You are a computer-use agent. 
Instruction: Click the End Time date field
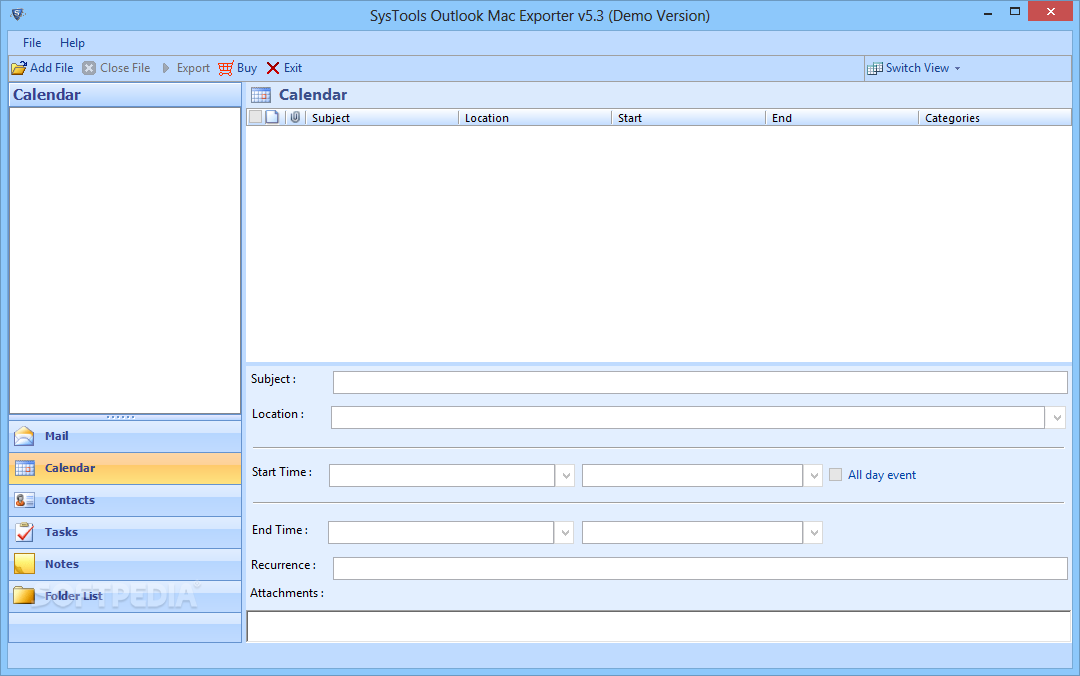coord(441,533)
